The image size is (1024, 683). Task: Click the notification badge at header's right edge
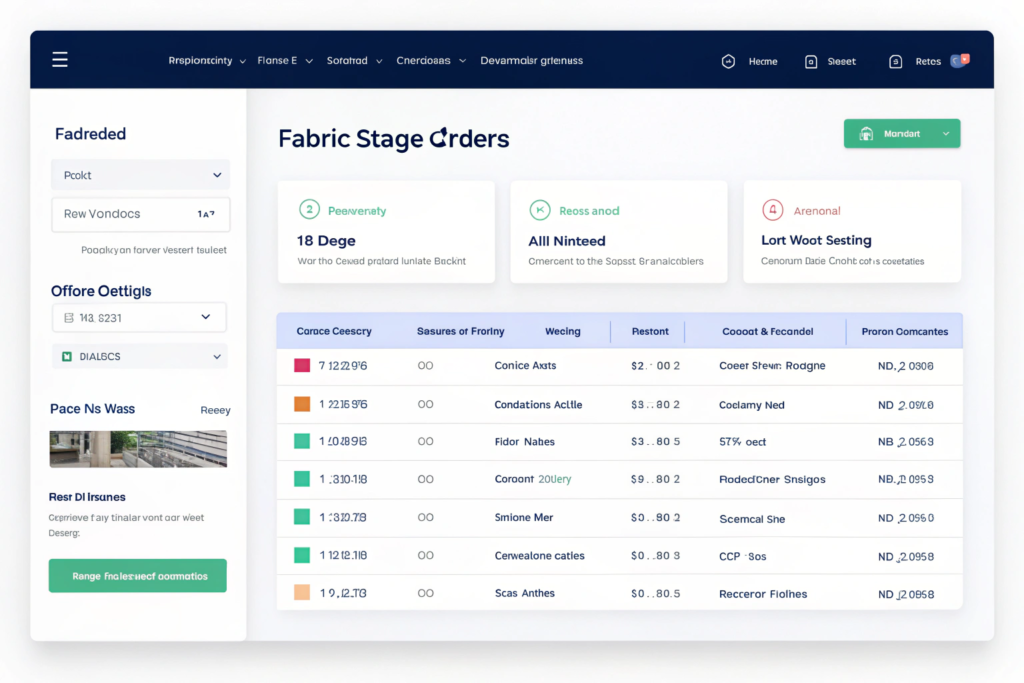coord(958,61)
